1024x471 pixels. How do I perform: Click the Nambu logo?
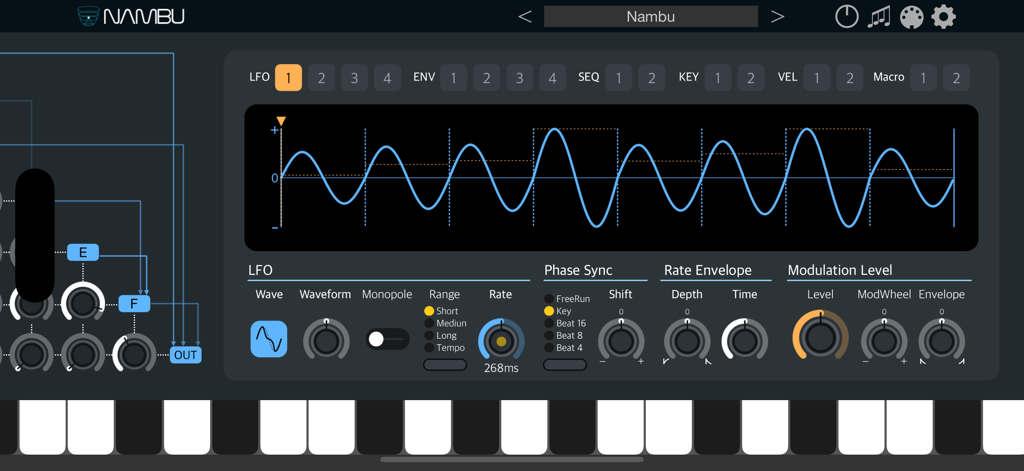tap(131, 16)
